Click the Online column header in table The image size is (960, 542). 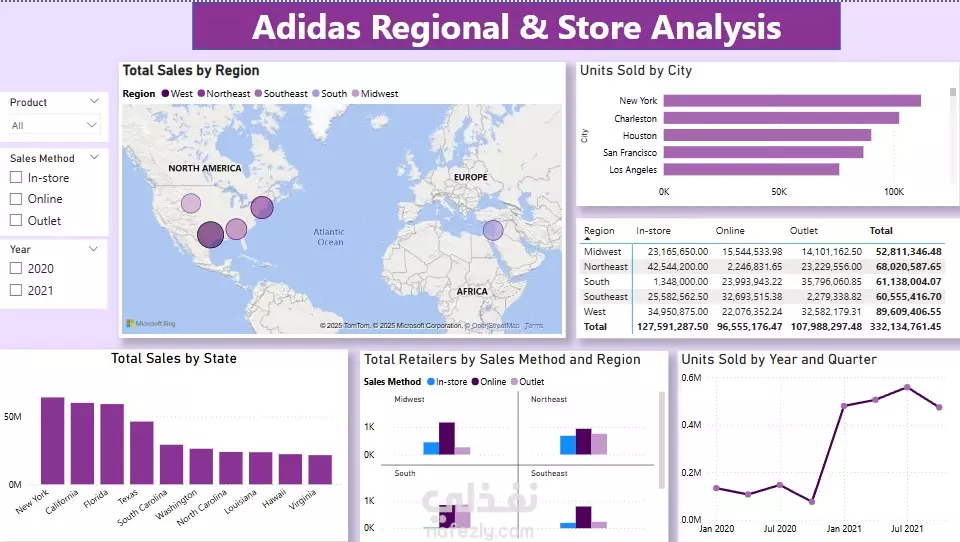[730, 231]
